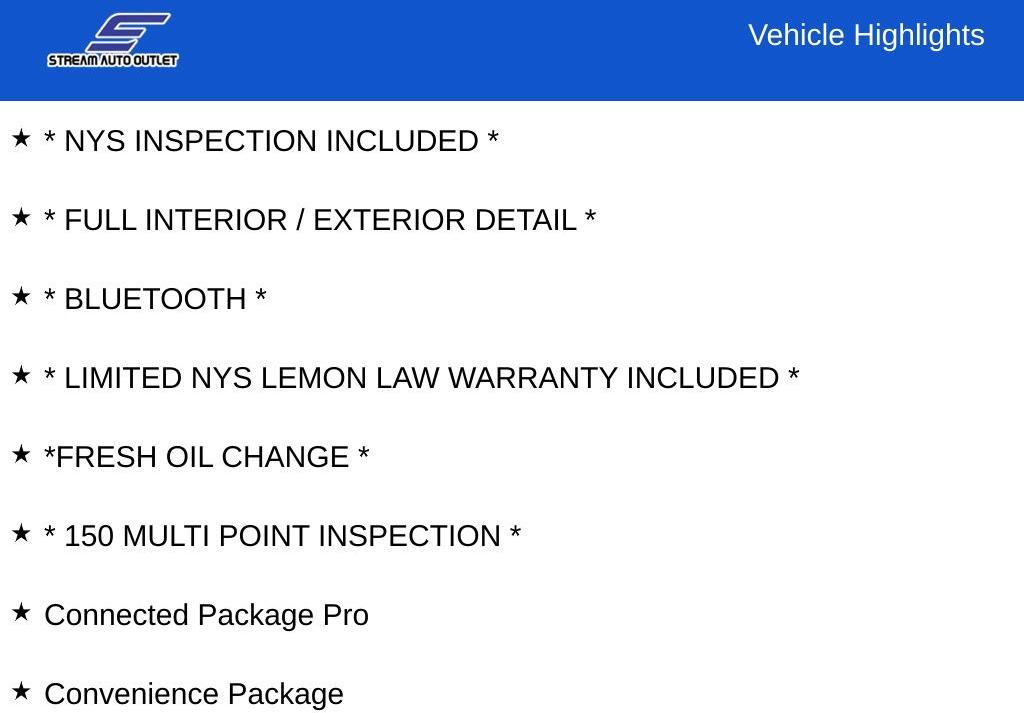Click the Stream Auto Outlet logo
Image resolution: width=1024 pixels, height=713 pixels.
pos(112,40)
